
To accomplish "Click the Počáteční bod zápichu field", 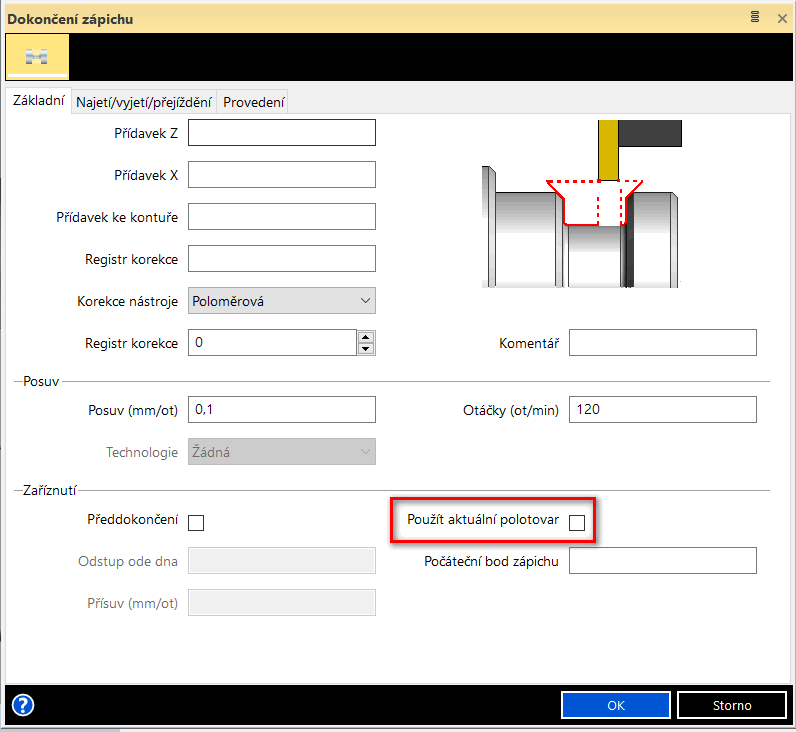I will click(x=662, y=561).
